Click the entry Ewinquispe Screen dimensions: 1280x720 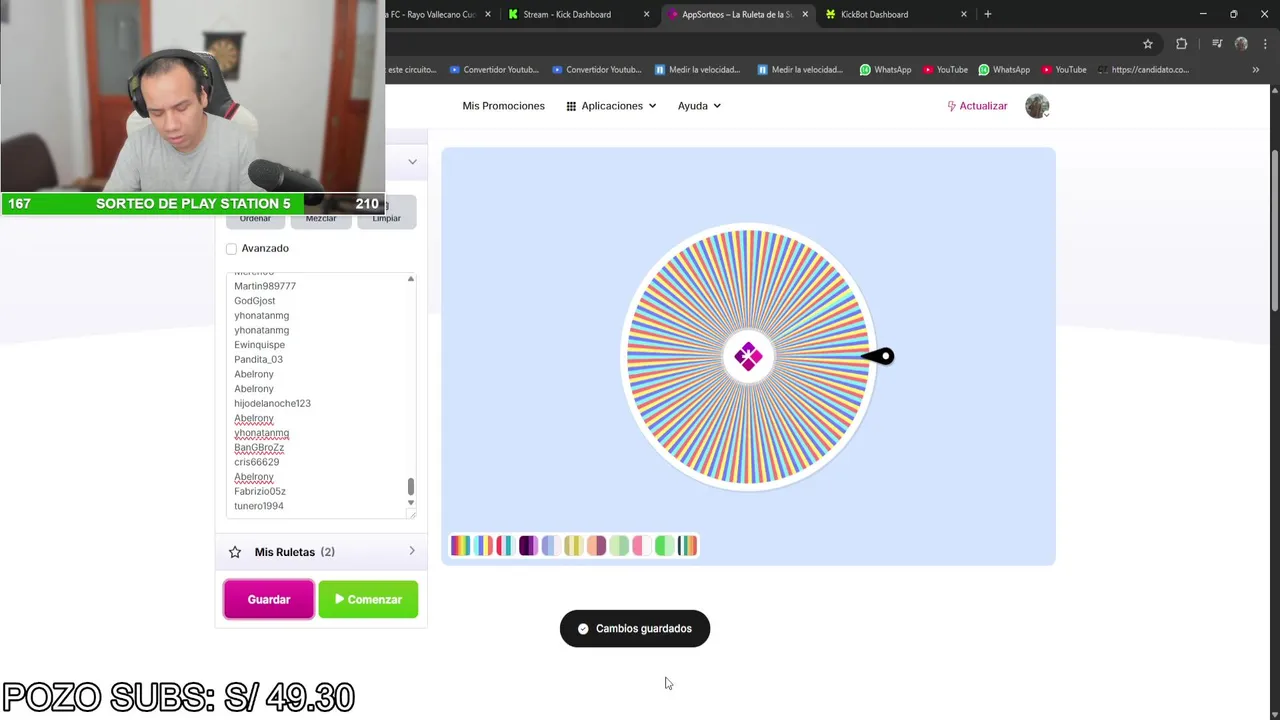259,345
